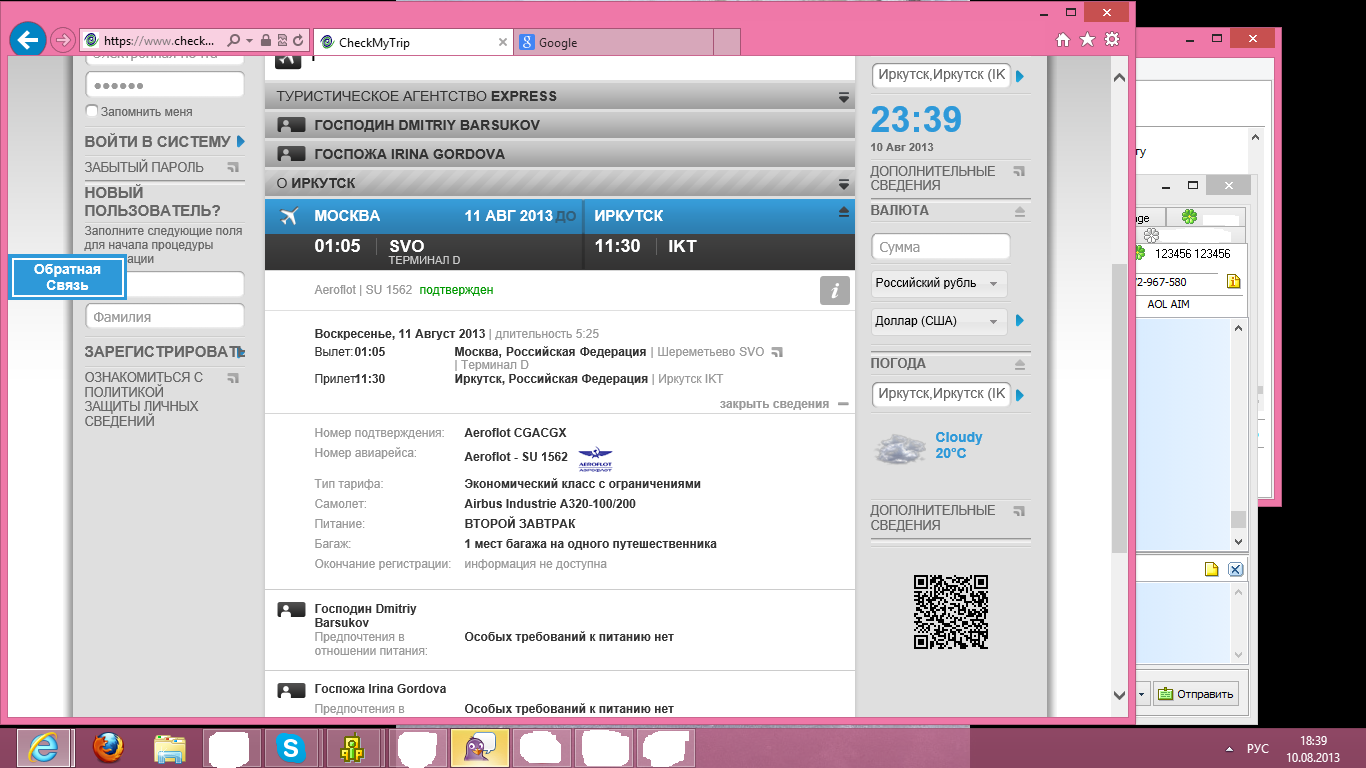The width and height of the screenshot is (1366, 768).
Task: Click the РУС language indicator in system tray
Action: pyautogui.click(x=1258, y=749)
